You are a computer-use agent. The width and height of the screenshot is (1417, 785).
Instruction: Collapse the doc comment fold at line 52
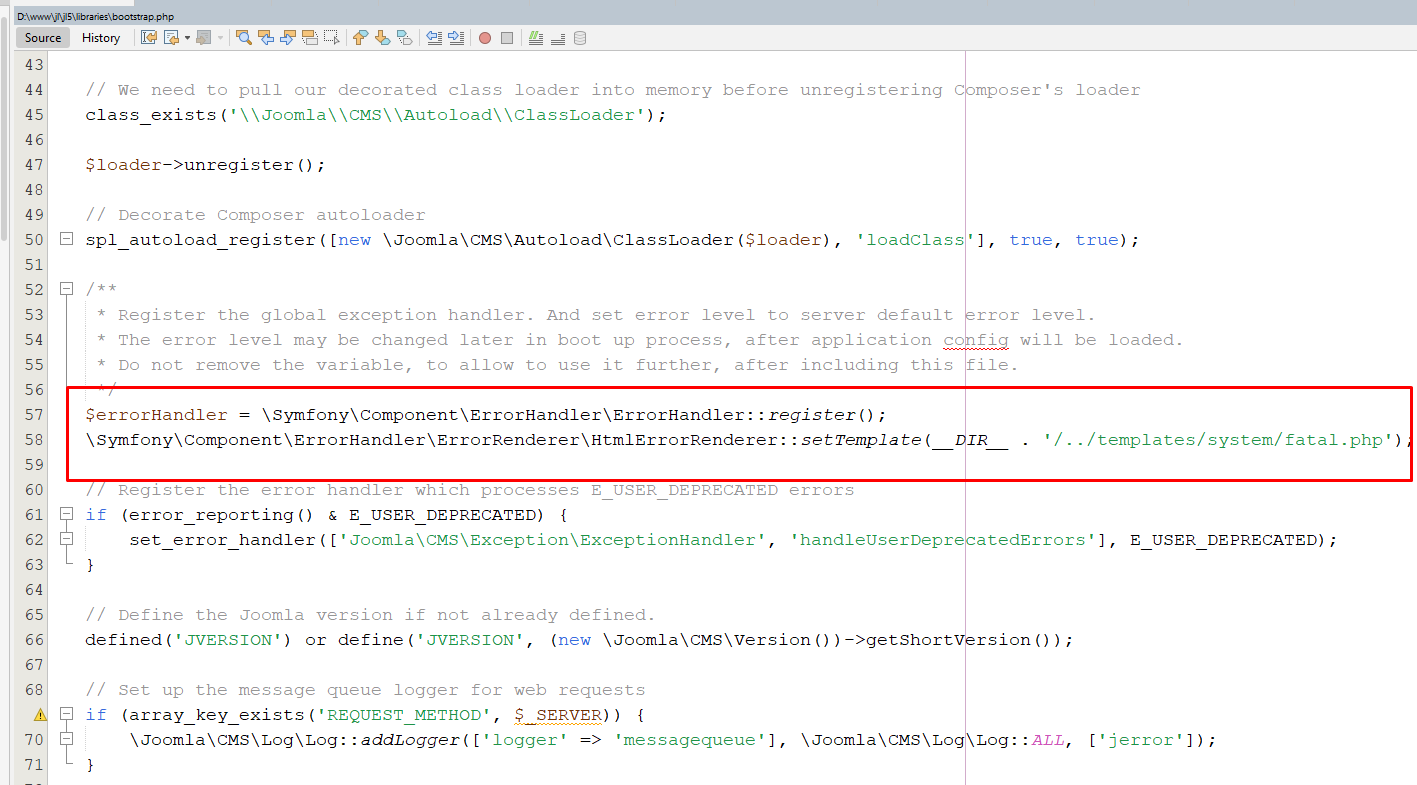pos(66,289)
